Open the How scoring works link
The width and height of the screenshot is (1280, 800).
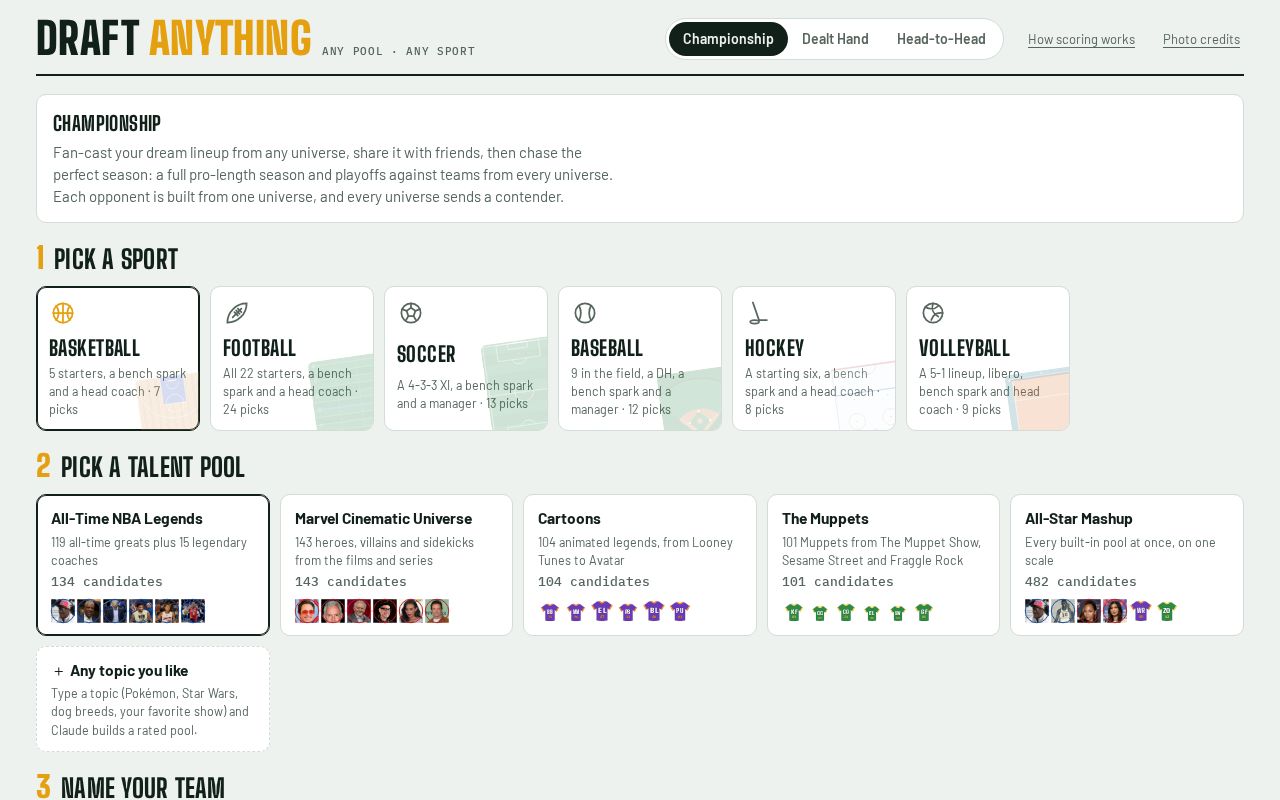coord(1081,40)
